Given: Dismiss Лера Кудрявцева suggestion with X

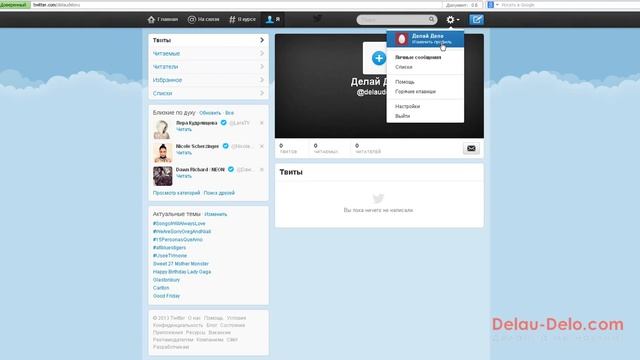Looking at the screenshot, I should (x=262, y=123).
